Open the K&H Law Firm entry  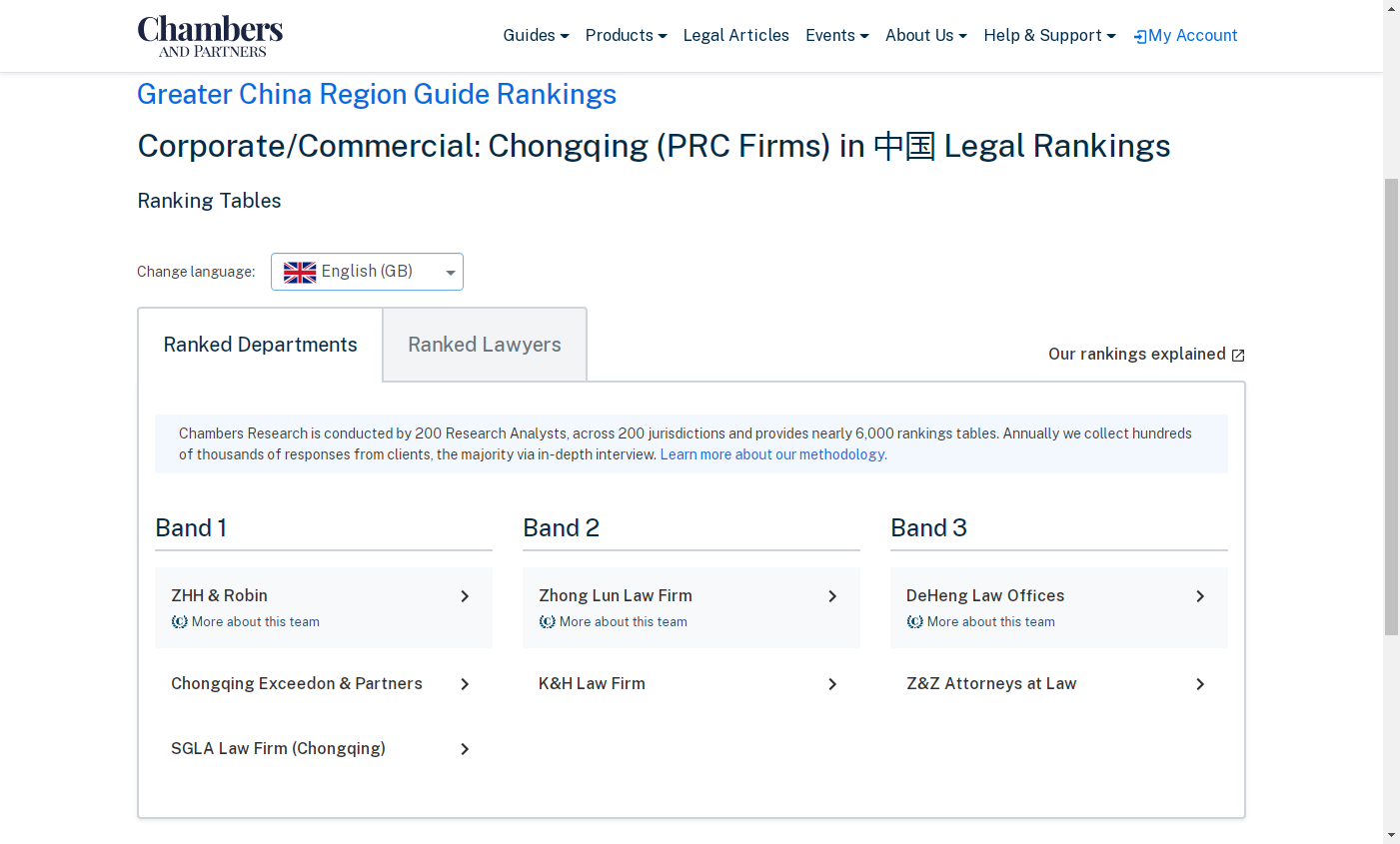tap(692, 684)
